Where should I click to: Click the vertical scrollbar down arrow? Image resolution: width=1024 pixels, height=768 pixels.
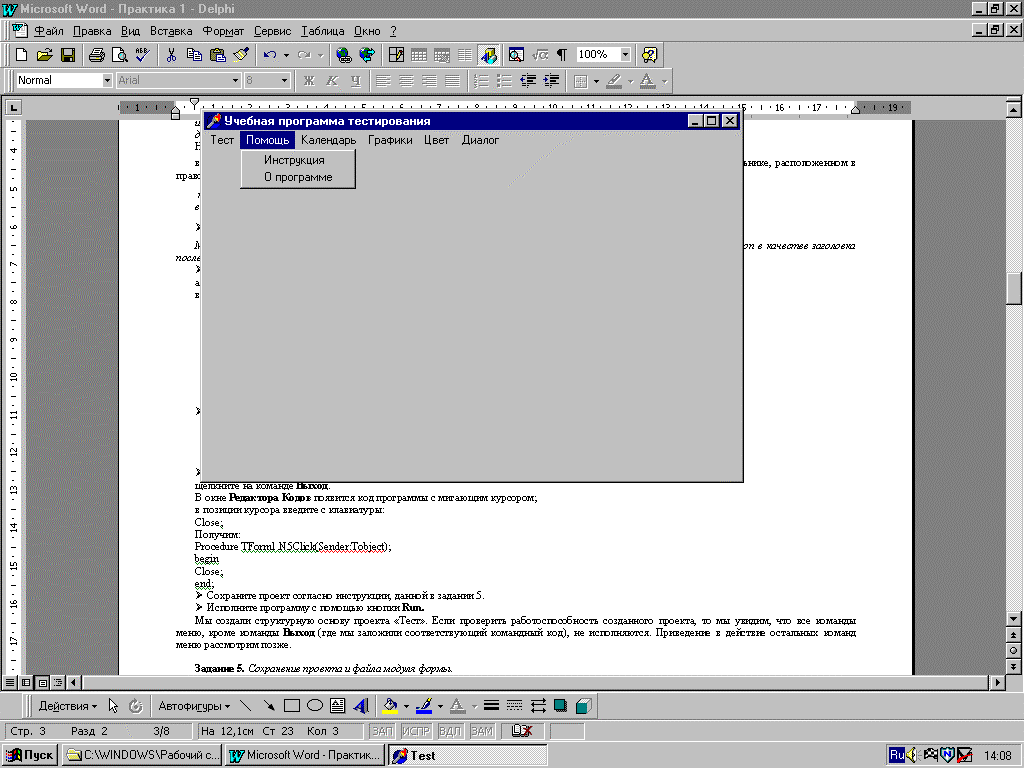pyautogui.click(x=1013, y=618)
